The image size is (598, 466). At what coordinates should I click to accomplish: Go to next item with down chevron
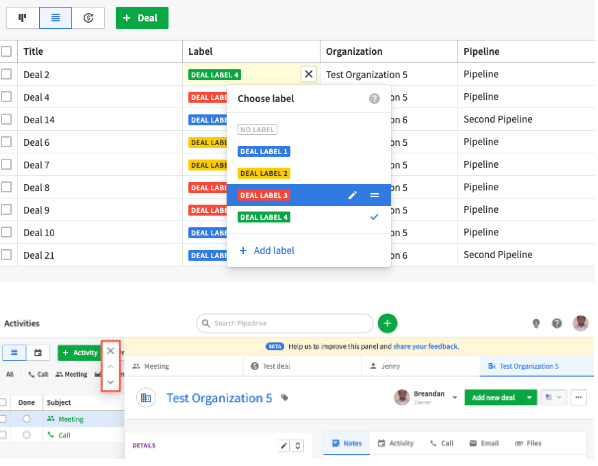(x=111, y=382)
